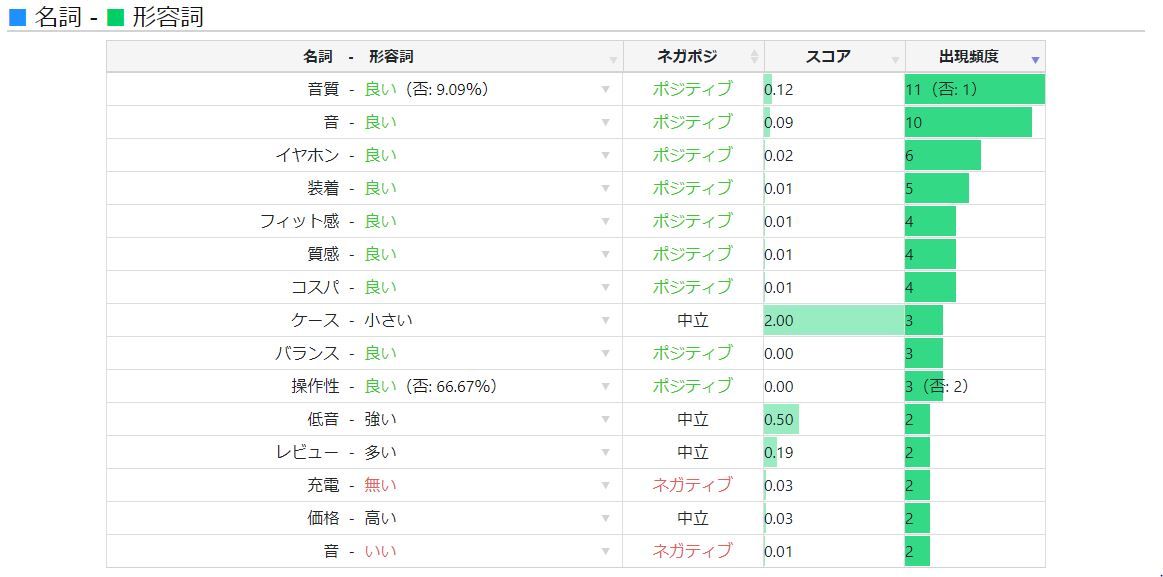Click dropdown triangle in 操作性 row
The height and width of the screenshot is (577, 1163).
605,387
